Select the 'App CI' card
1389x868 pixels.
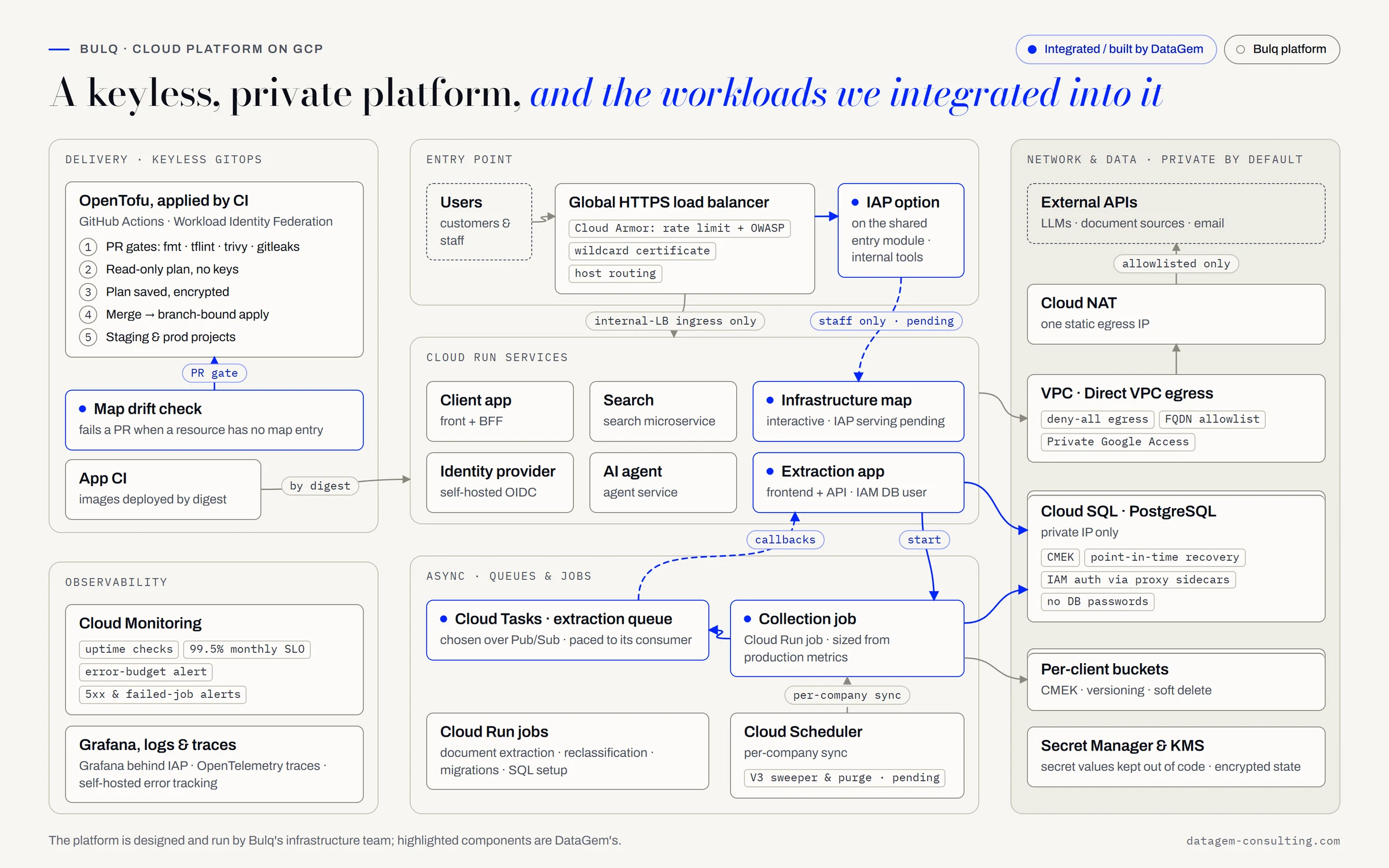tap(163, 490)
